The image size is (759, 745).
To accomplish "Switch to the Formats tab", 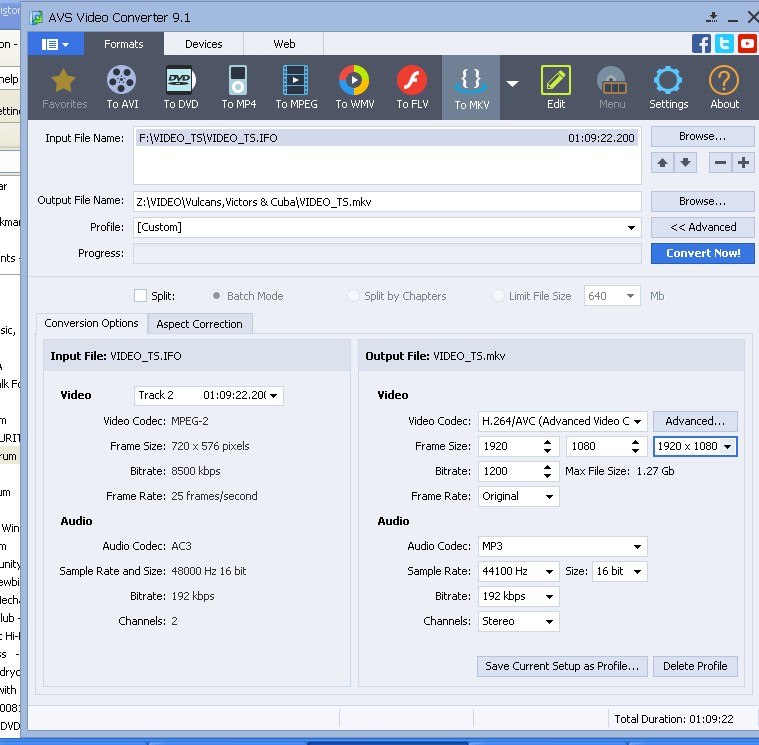I will (x=123, y=44).
